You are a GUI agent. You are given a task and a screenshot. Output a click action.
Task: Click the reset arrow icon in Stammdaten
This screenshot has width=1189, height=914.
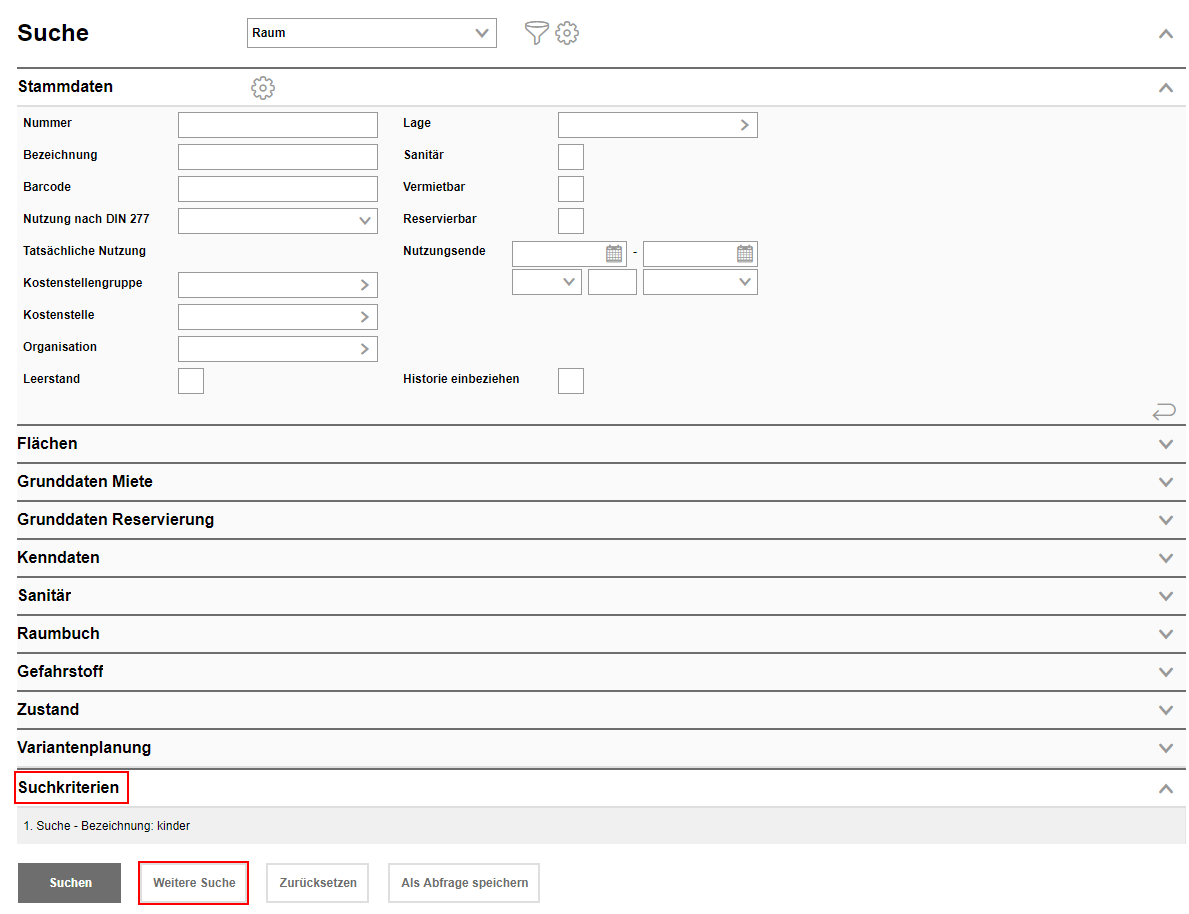(1164, 411)
